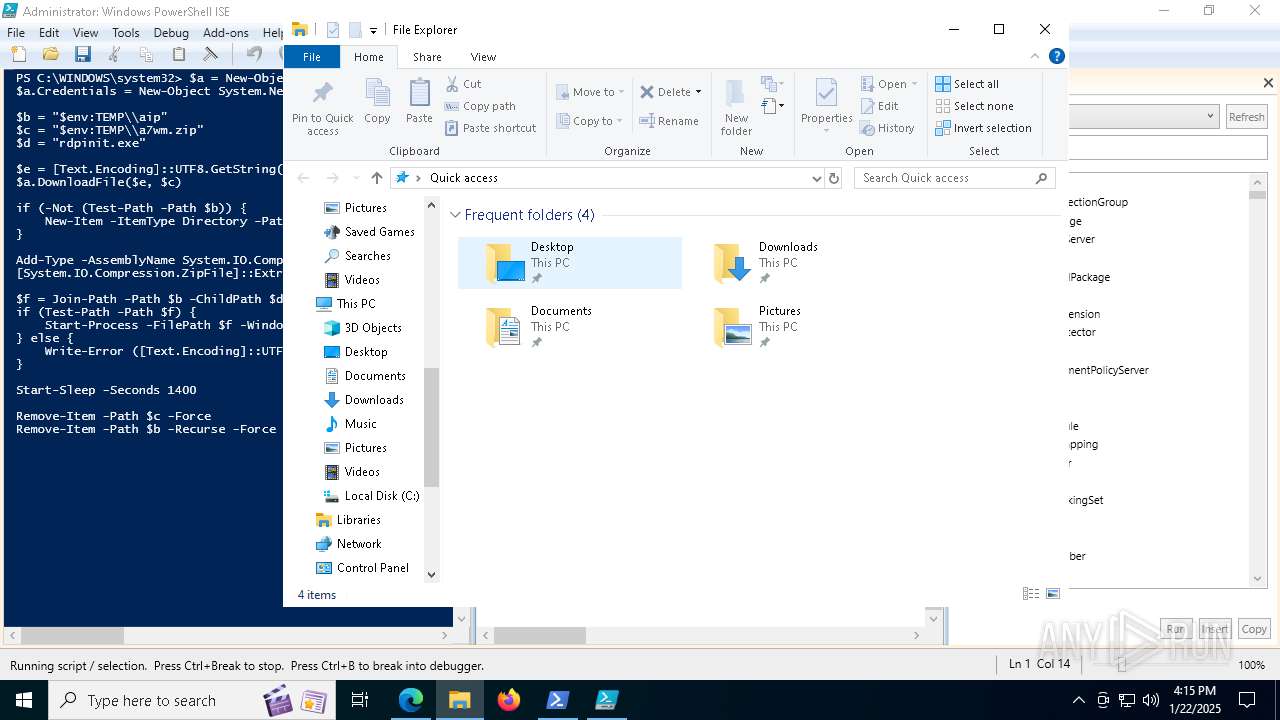Switch to the View ribbon tab

click(x=483, y=57)
